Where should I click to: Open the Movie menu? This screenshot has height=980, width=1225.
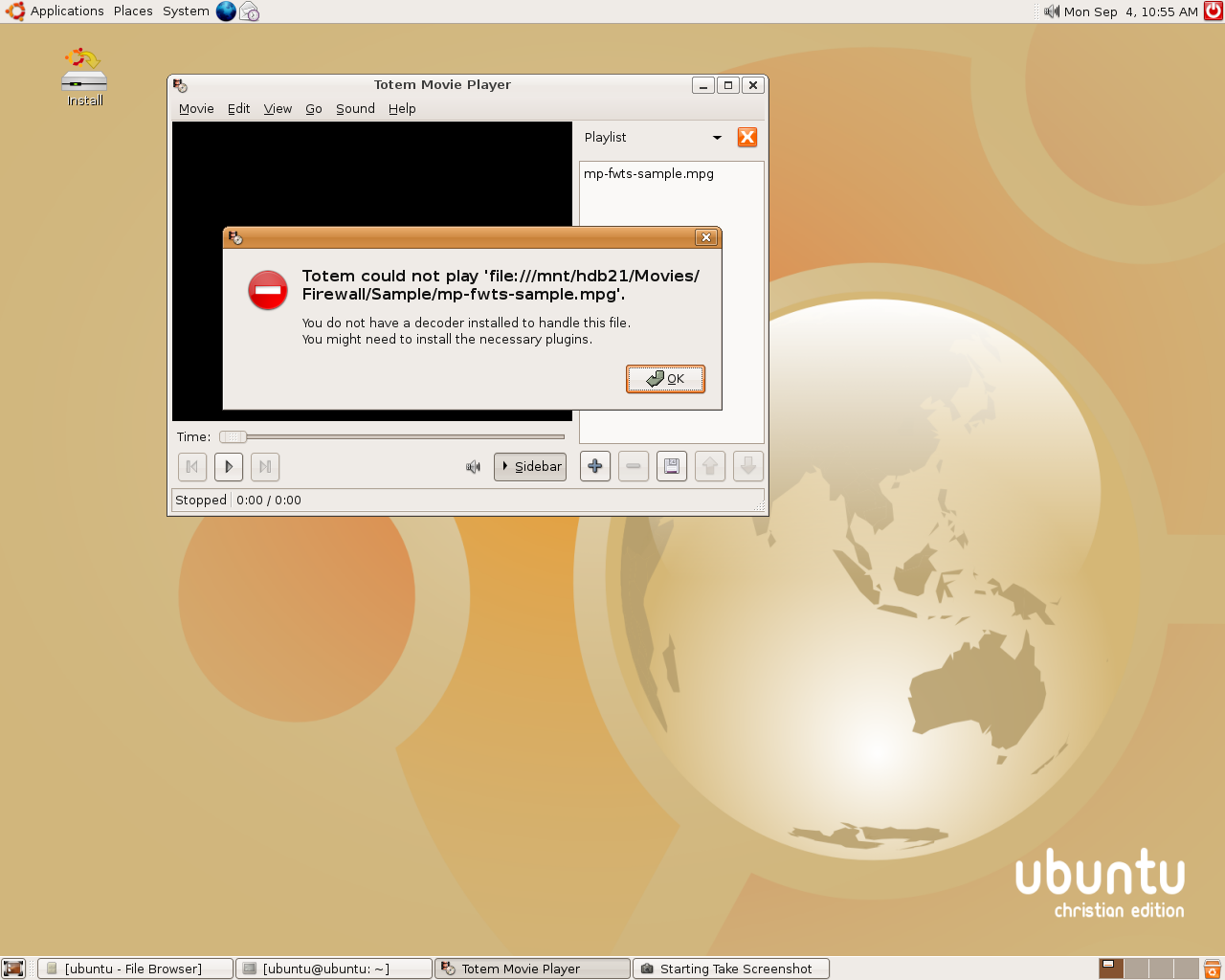click(196, 108)
